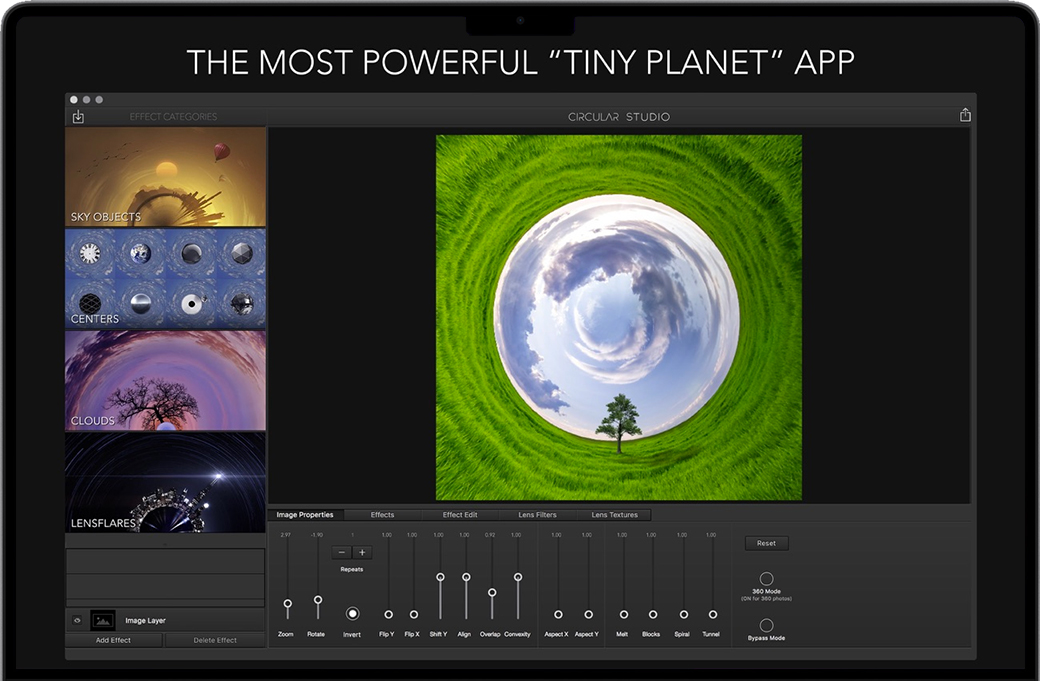Viewport: 1040px width, 681px height.
Task: Choose the Lensflares effect category
Action: (x=166, y=481)
